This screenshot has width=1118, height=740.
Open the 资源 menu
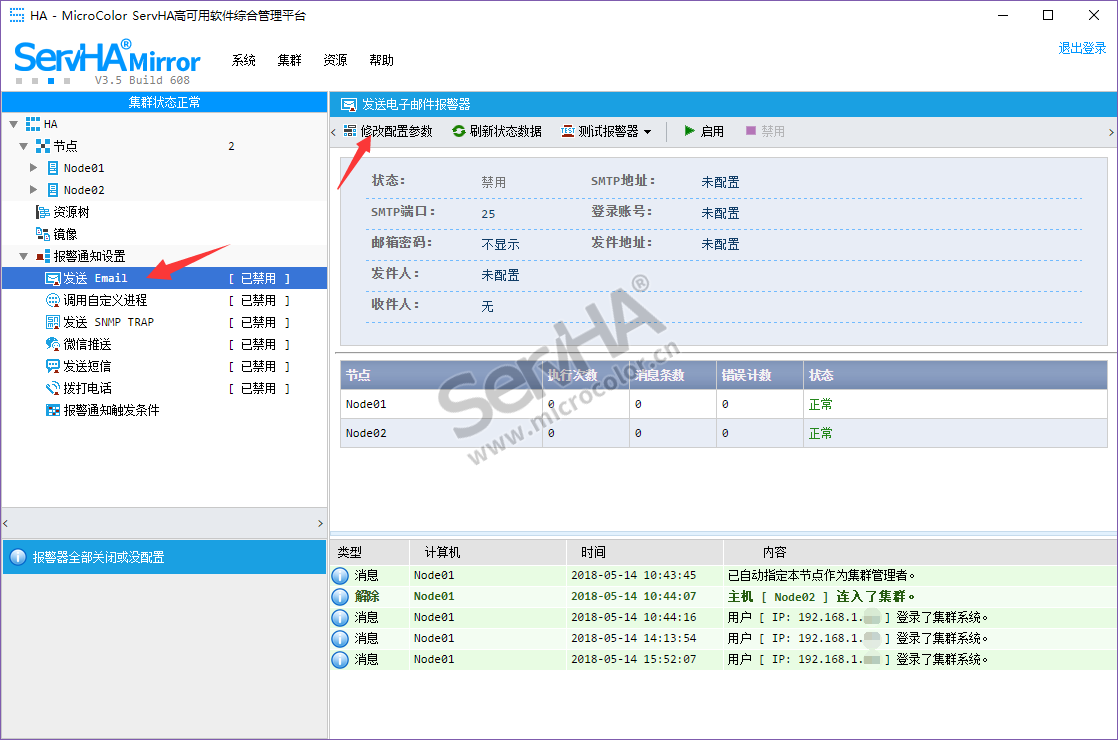[335, 60]
